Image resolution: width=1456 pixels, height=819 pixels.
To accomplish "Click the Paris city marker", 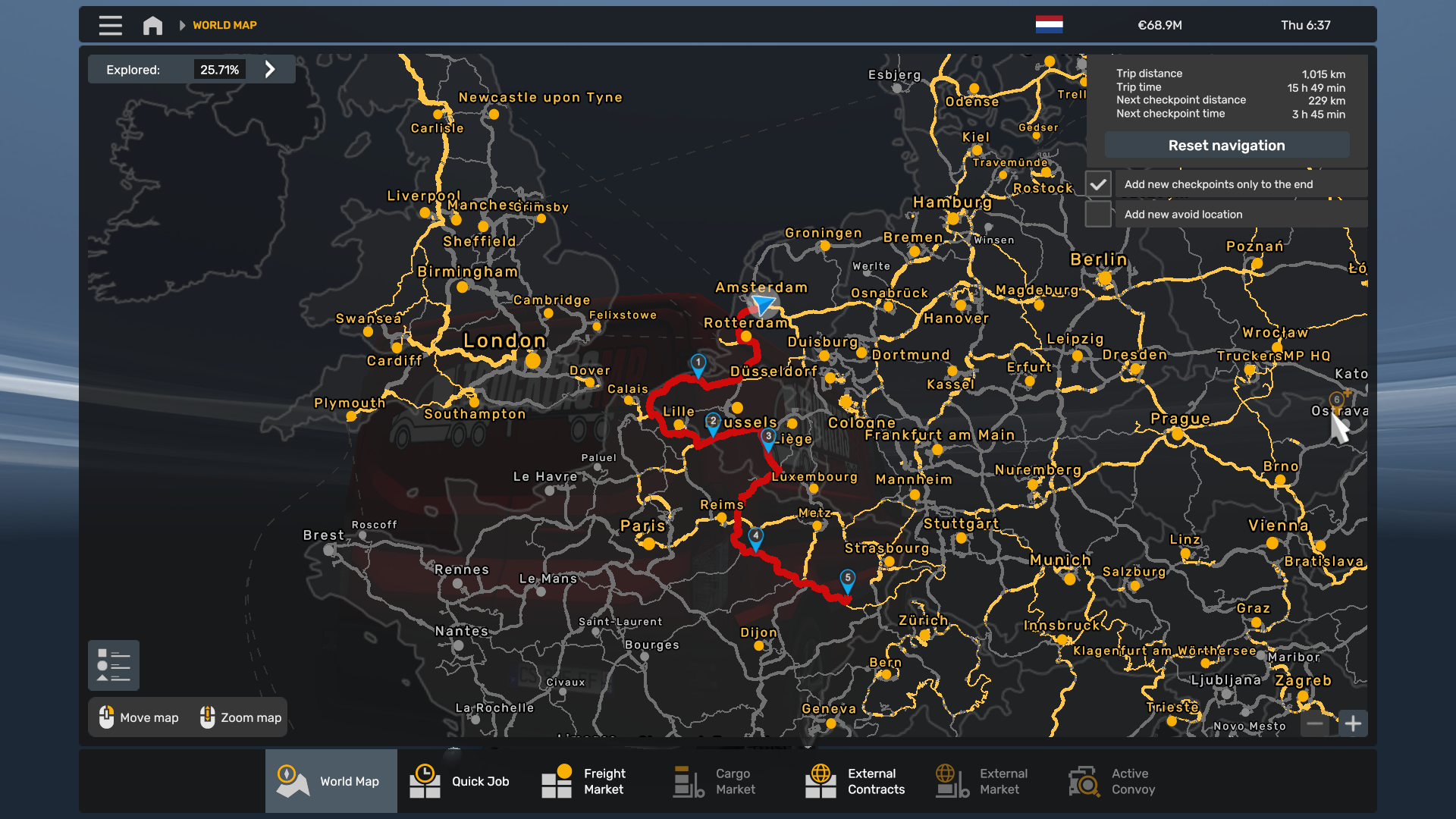I will (x=648, y=544).
